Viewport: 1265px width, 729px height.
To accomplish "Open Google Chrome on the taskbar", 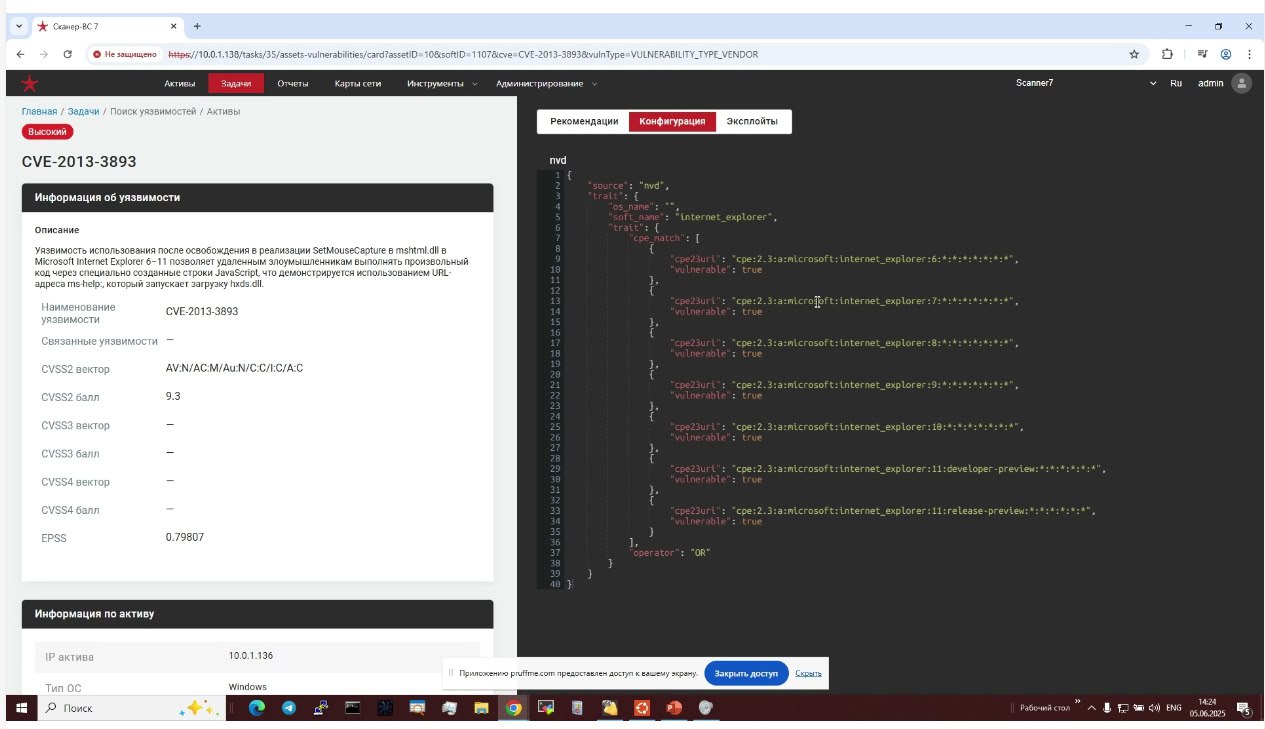I will point(513,708).
